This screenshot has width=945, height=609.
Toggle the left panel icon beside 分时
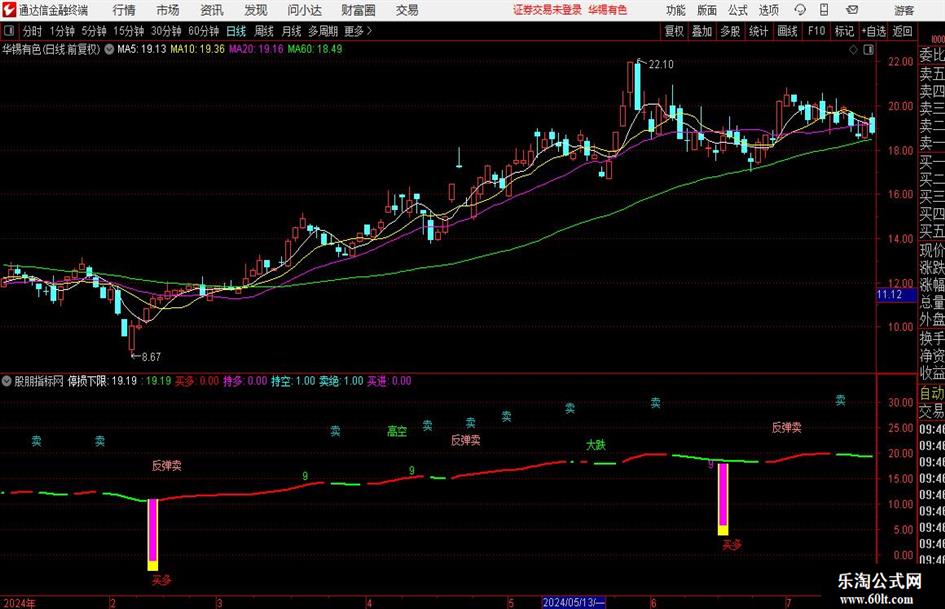click(x=9, y=31)
